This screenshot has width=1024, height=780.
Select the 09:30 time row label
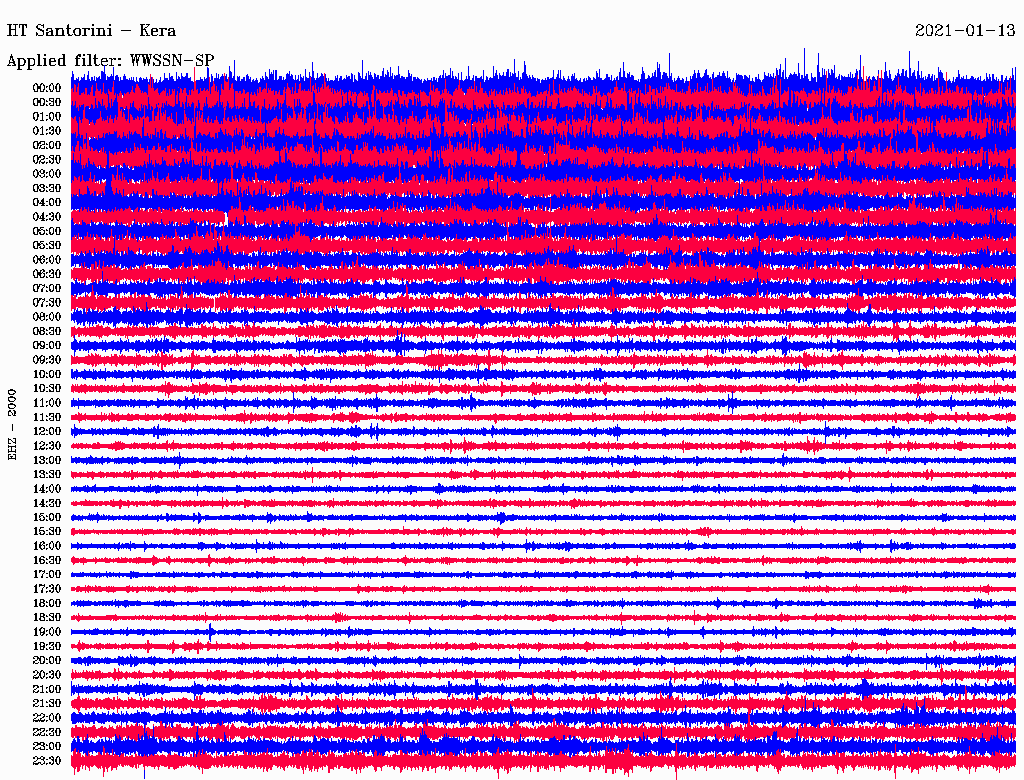47,360
